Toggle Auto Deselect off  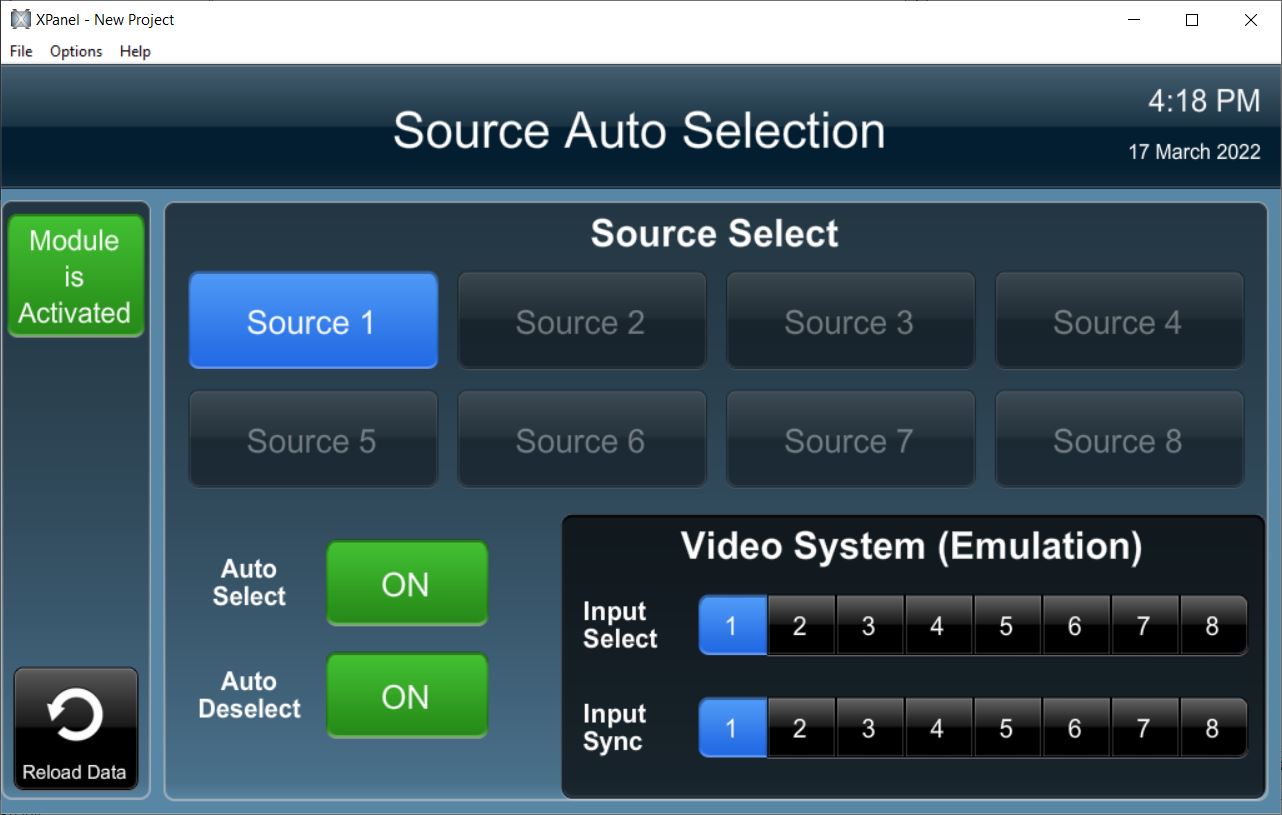pos(406,696)
